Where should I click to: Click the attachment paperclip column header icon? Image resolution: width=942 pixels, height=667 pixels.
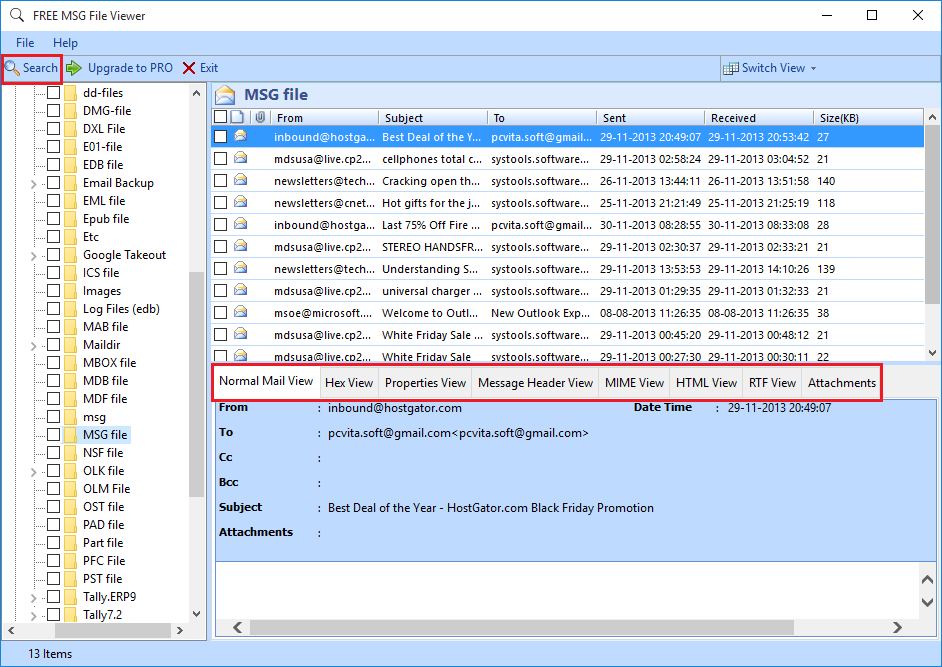[x=260, y=118]
